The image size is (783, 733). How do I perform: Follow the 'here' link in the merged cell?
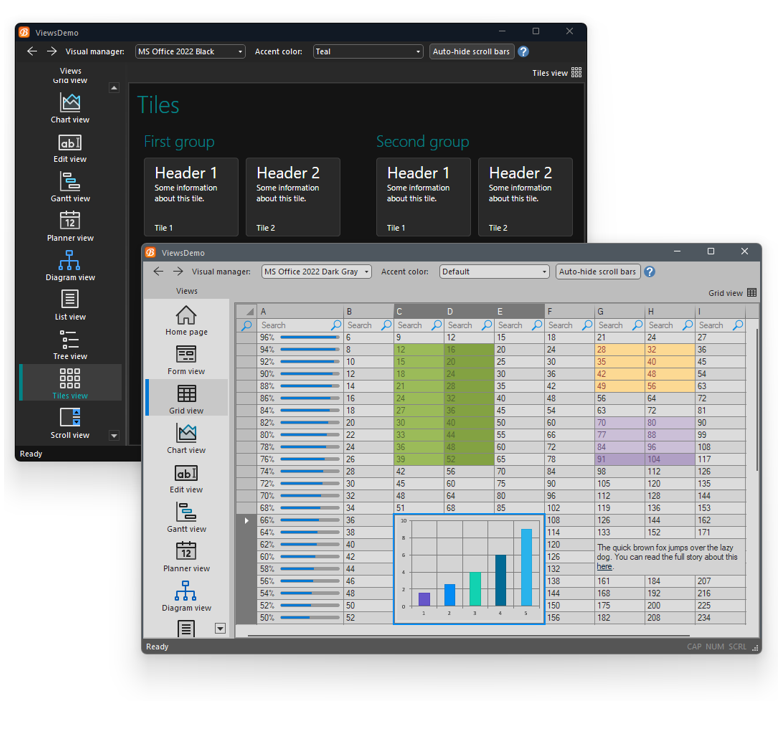[604, 566]
